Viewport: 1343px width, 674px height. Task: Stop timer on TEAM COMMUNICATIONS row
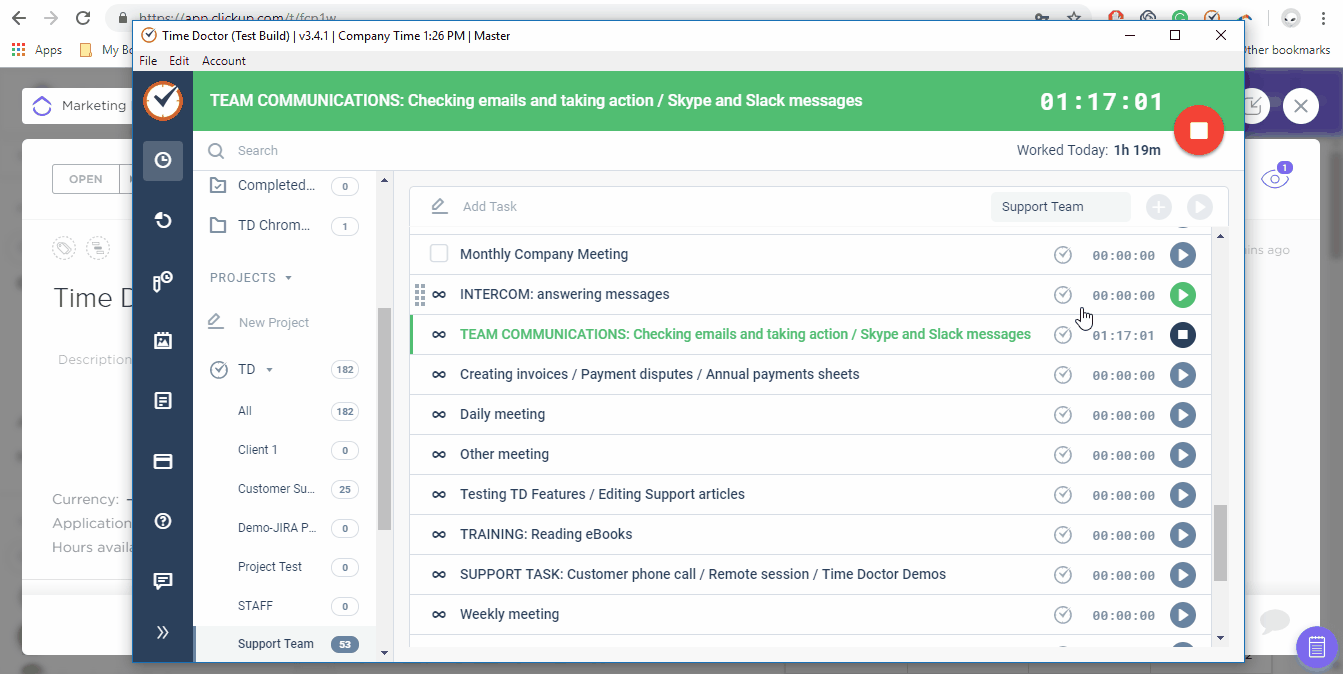(x=1182, y=335)
